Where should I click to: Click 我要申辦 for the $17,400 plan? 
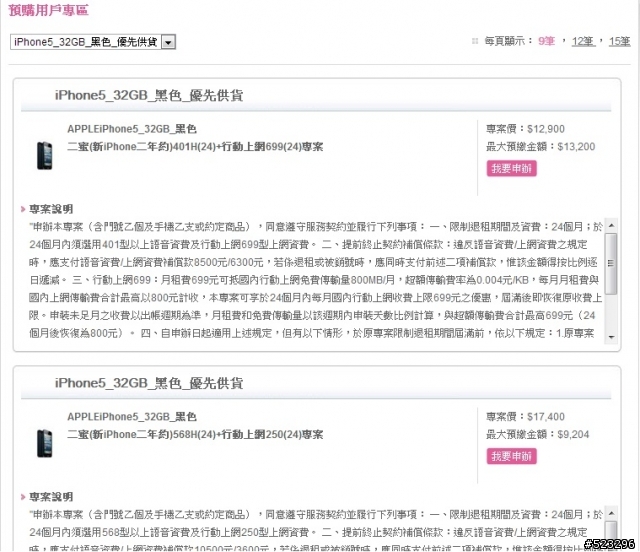tap(511, 456)
